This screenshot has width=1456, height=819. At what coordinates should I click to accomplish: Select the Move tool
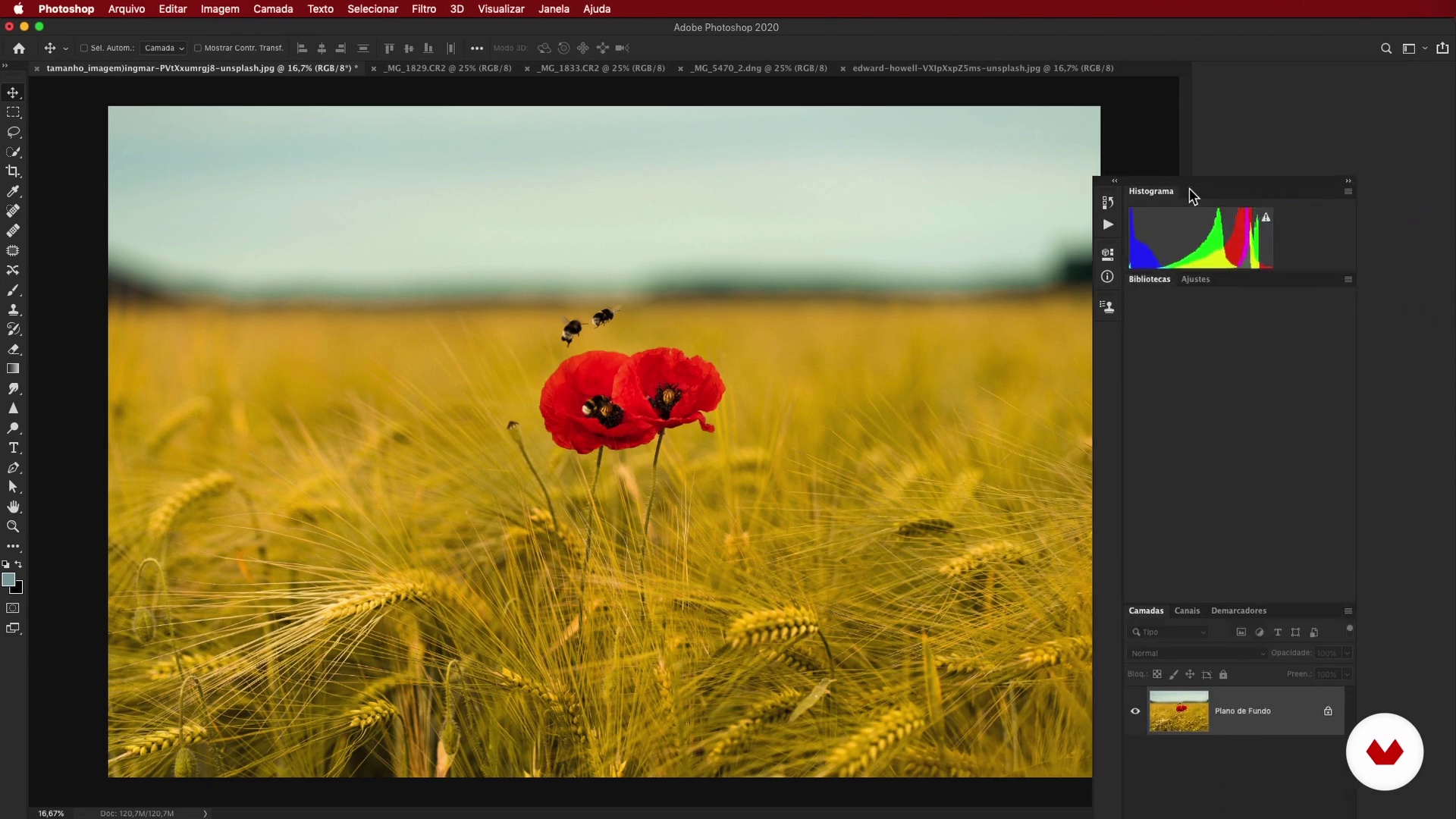[13, 93]
